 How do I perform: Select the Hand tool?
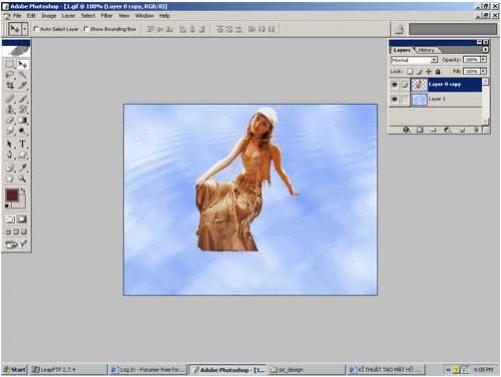coord(10,179)
